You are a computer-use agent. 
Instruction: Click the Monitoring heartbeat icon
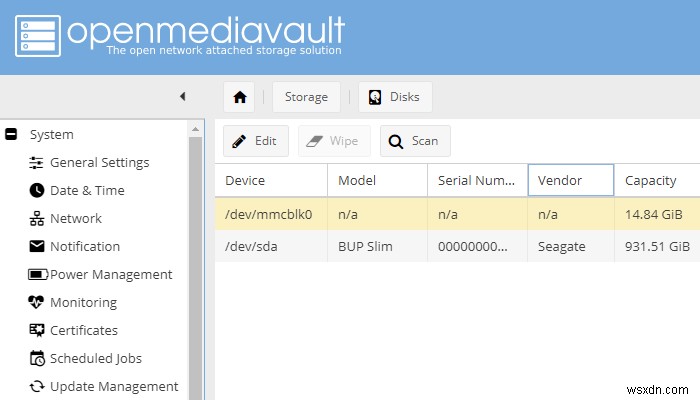point(36,302)
